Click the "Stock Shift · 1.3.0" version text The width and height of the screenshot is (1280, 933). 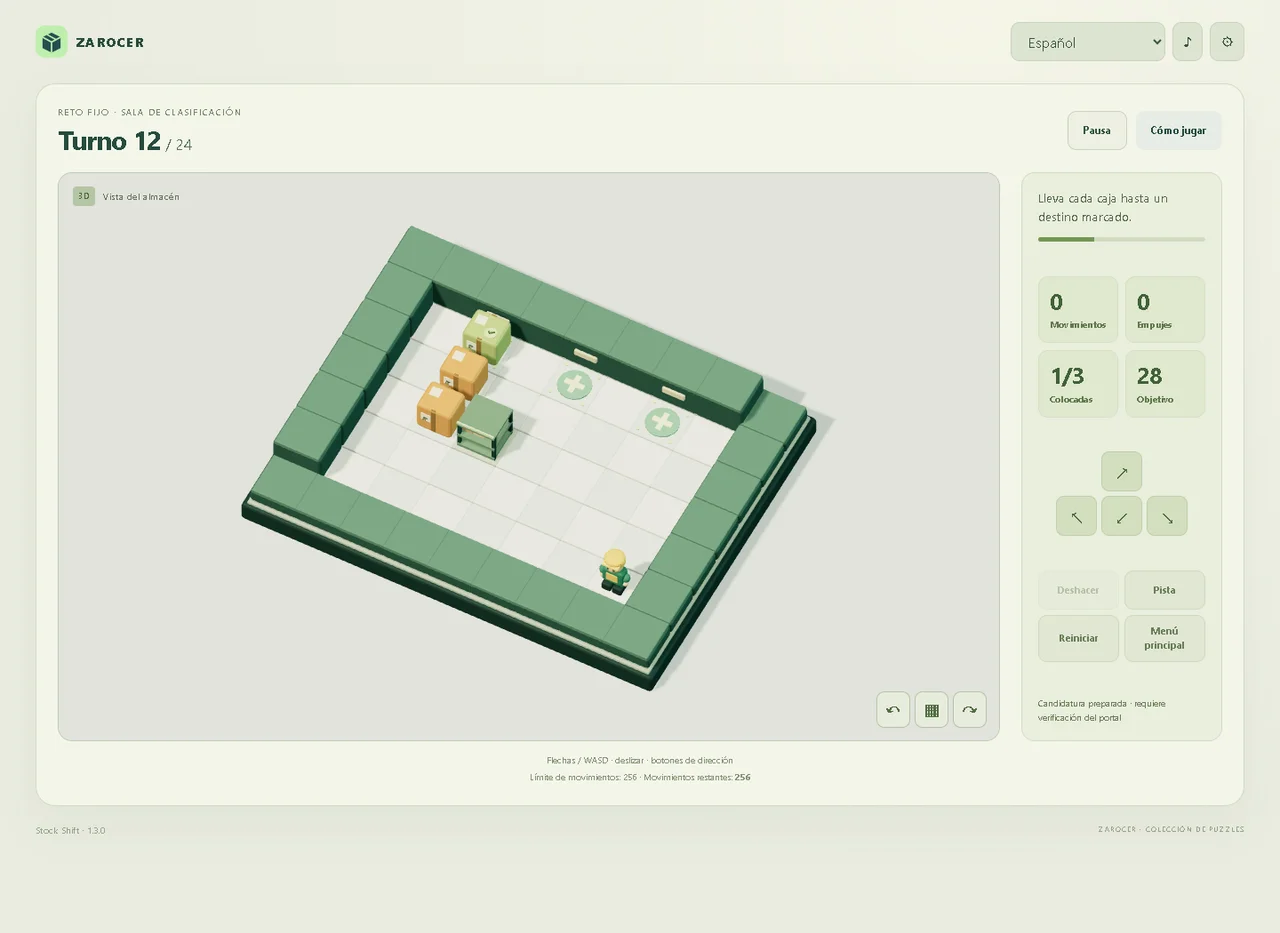70,831
